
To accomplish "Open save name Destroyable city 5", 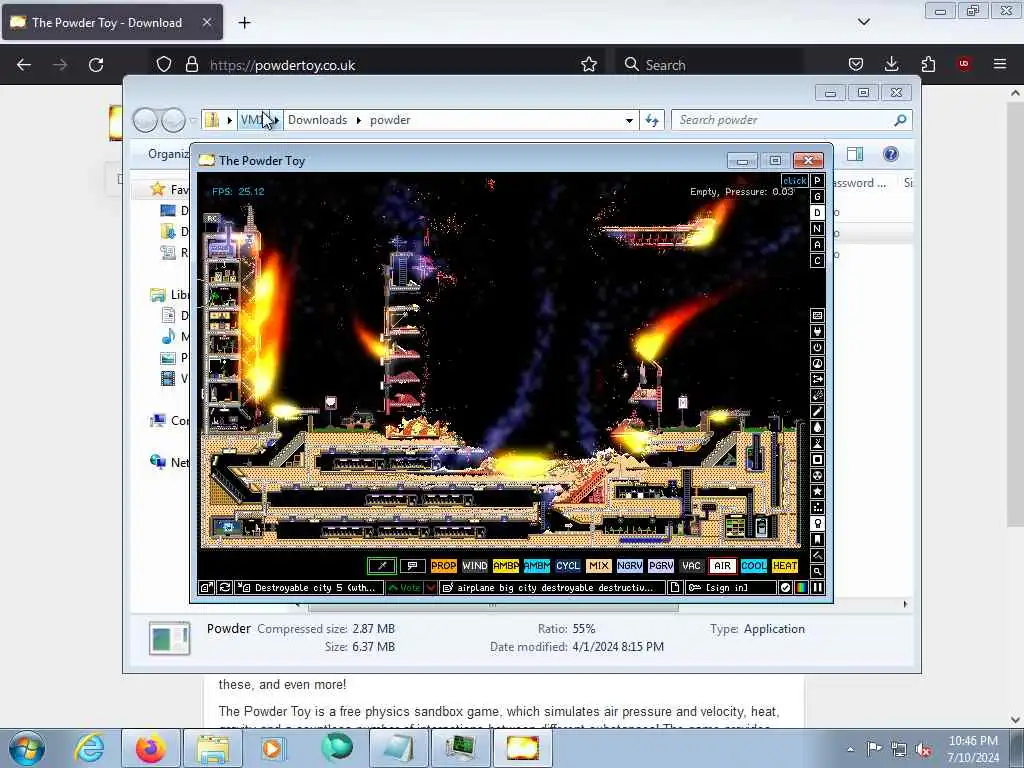I will pyautogui.click(x=310, y=588).
